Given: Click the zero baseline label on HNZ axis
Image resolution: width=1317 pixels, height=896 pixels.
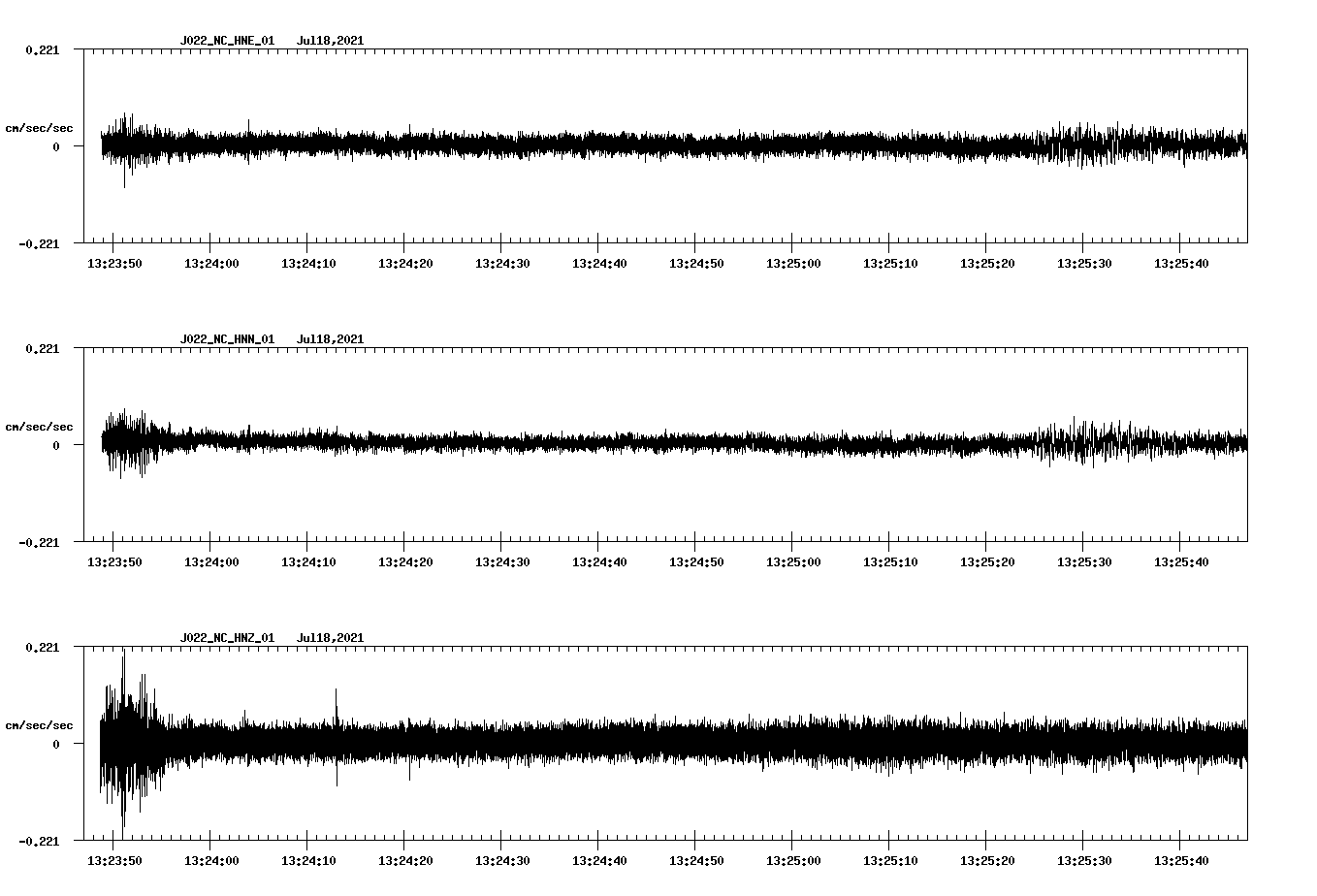Looking at the screenshot, I should 56,744.
